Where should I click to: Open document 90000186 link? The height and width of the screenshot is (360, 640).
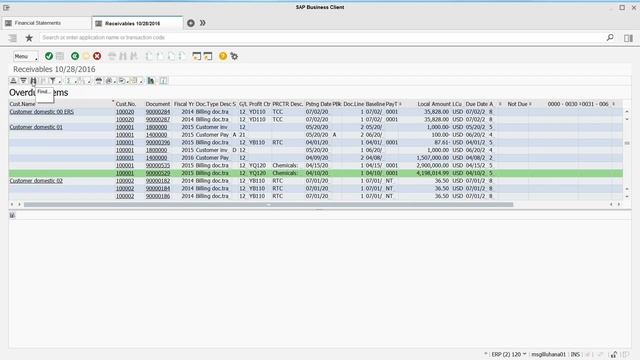pyautogui.click(x=158, y=196)
